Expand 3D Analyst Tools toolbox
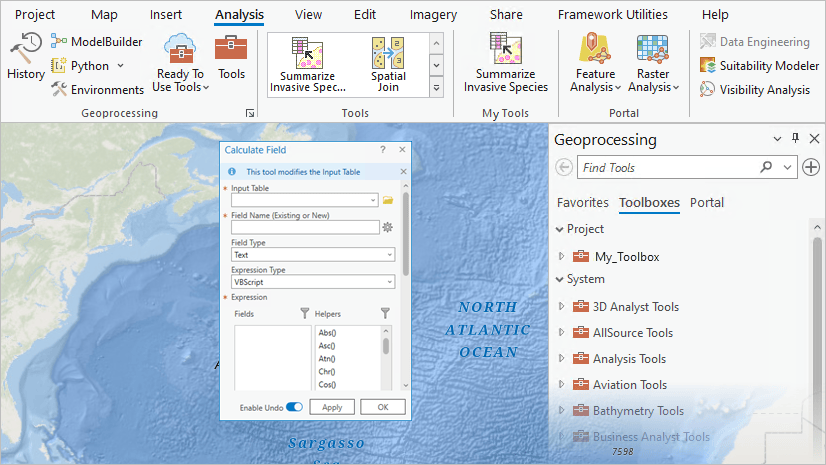 tap(562, 306)
